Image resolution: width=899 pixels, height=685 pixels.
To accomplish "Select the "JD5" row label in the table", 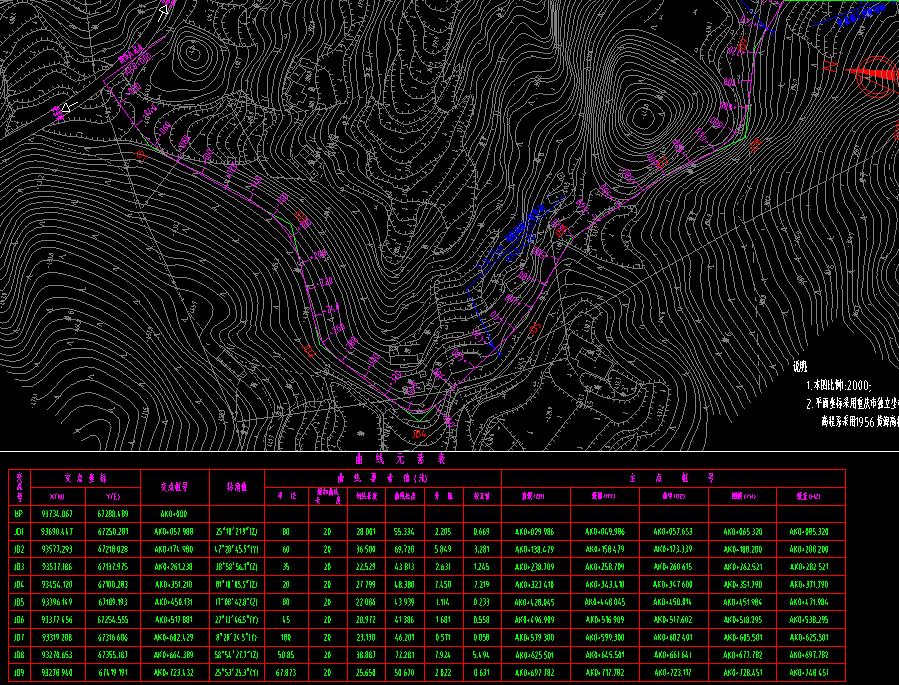I will pos(19,602).
